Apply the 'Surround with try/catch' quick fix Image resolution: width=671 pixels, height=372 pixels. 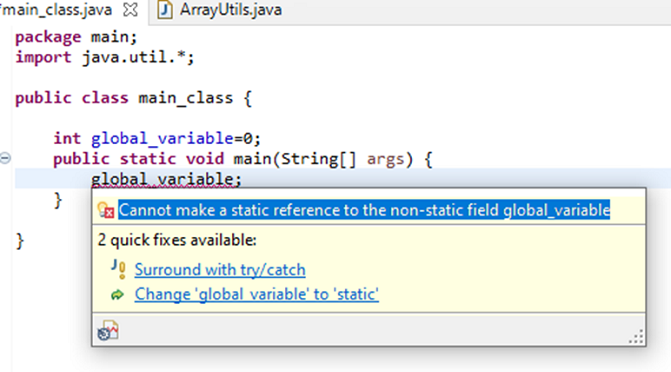(x=220, y=270)
